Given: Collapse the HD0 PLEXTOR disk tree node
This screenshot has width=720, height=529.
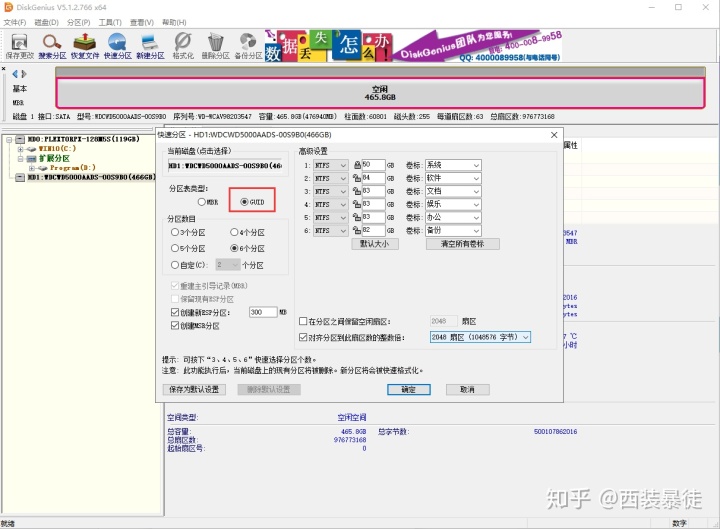Looking at the screenshot, I should tap(9, 139).
